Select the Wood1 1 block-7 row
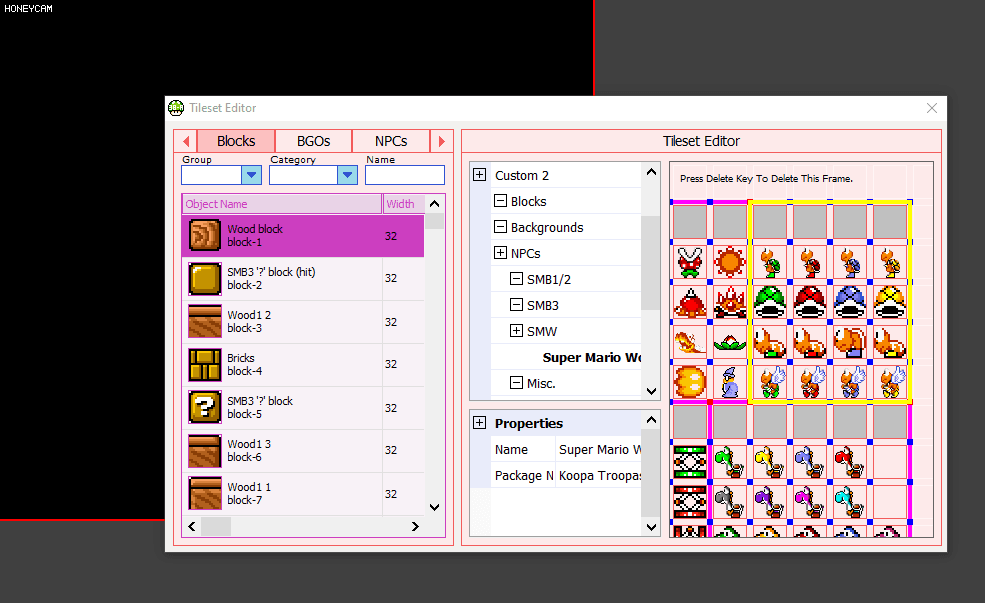985x603 pixels. 303,494
